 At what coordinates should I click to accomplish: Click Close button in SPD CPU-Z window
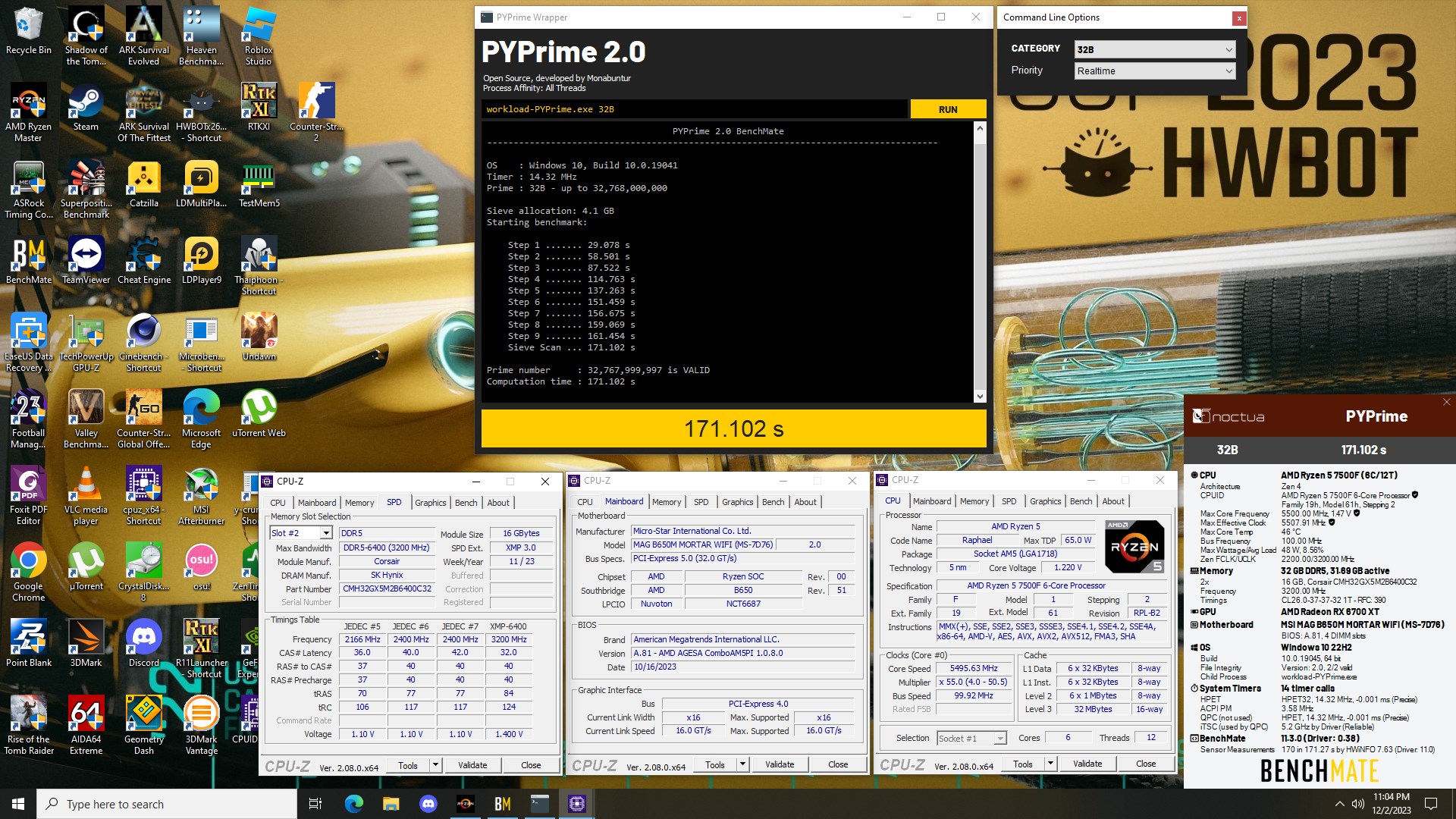(531, 765)
